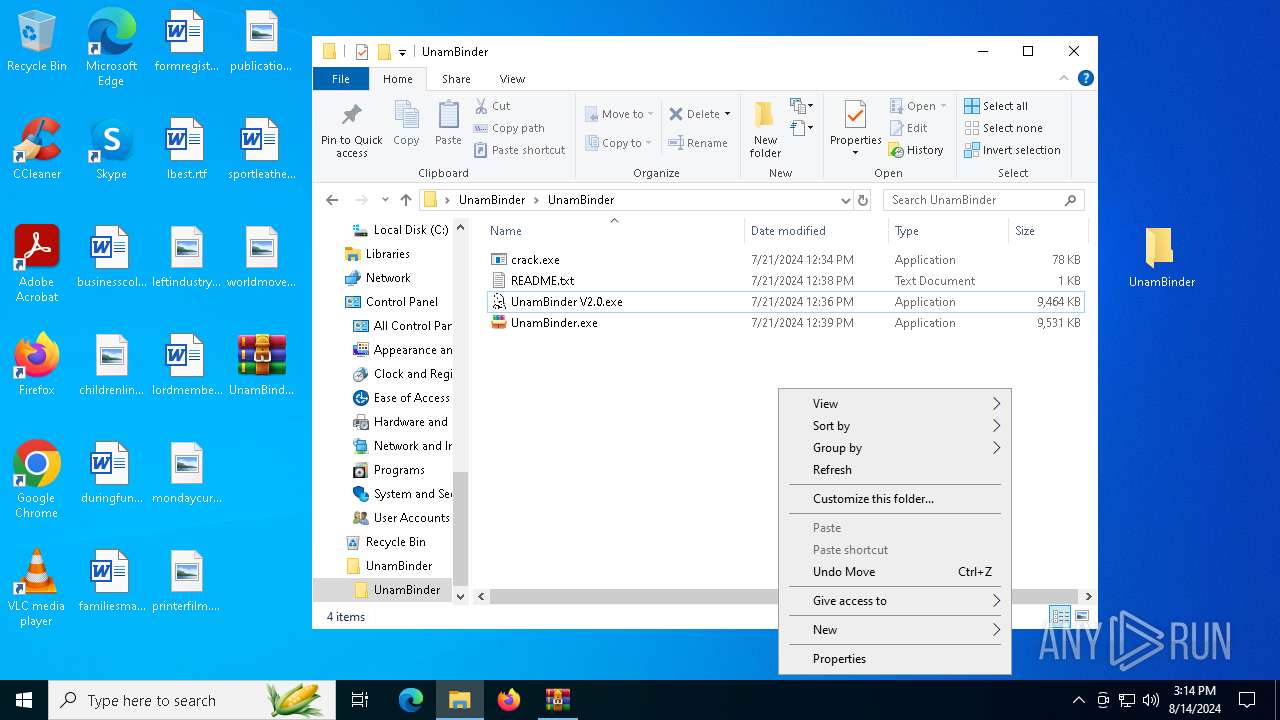Open Group by submenu

895,448
